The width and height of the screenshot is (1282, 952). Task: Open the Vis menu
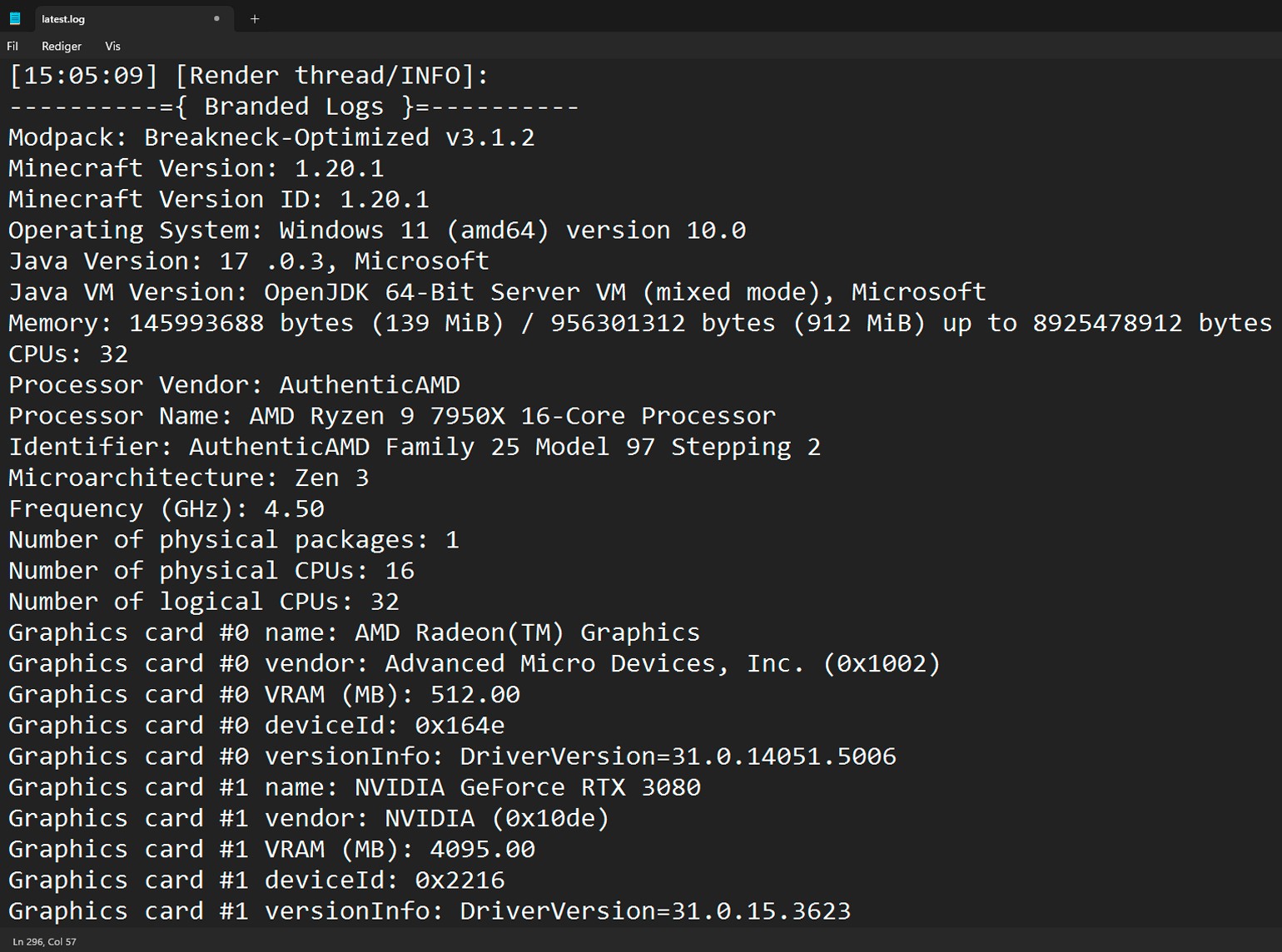click(112, 47)
